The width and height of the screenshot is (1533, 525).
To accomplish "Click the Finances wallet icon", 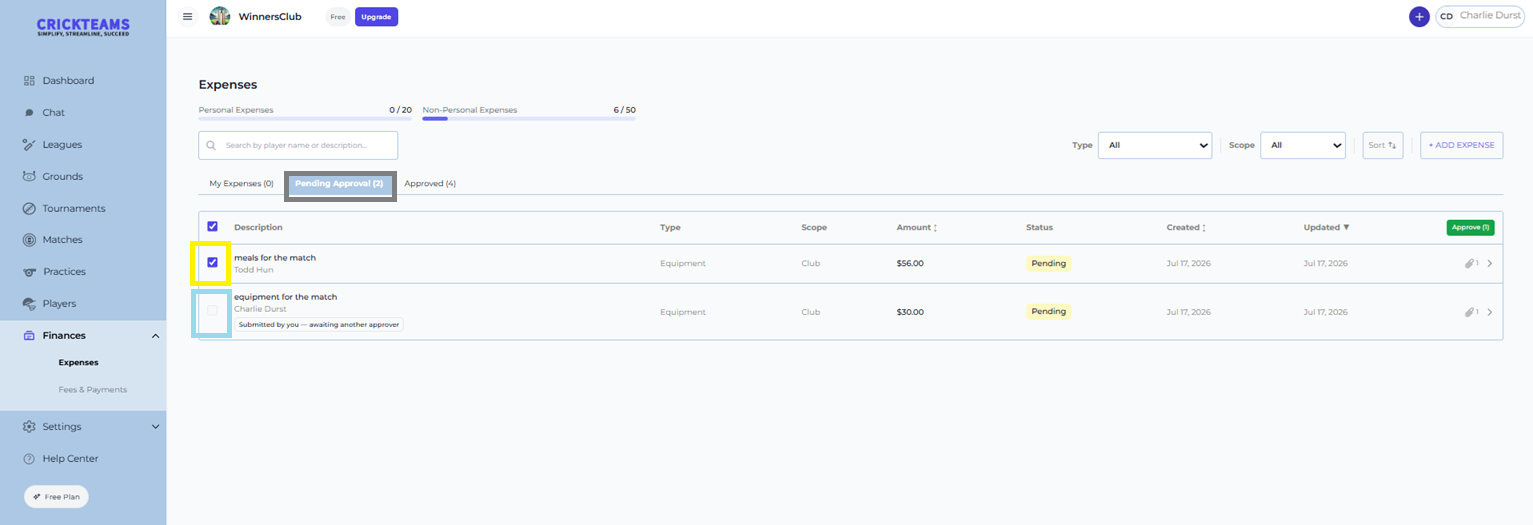I will pyautogui.click(x=29, y=335).
